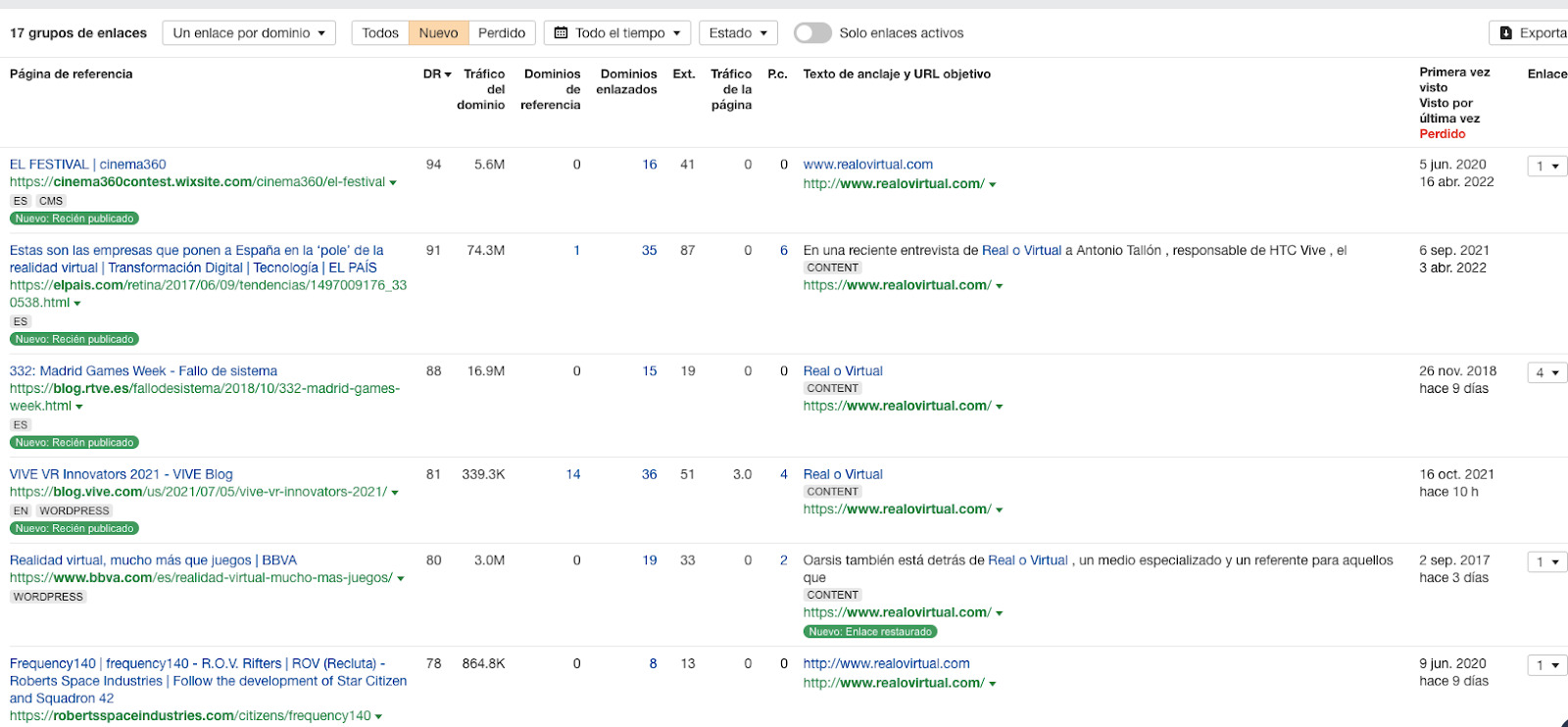Open Enlaces dropdown in Frequency140 row
This screenshot has width=1568, height=727.
tap(1547, 665)
